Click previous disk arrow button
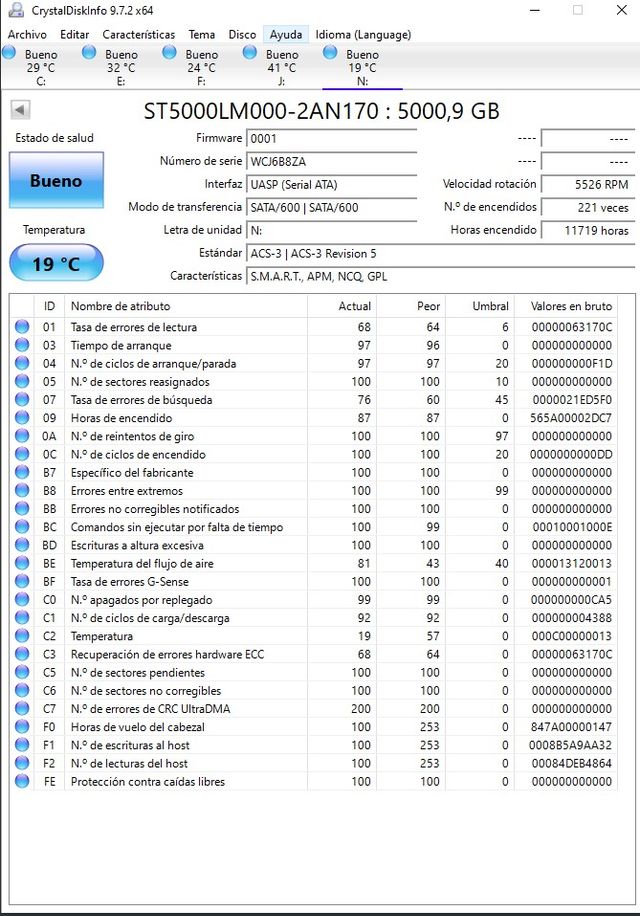Image resolution: width=640 pixels, height=916 pixels. [x=20, y=110]
